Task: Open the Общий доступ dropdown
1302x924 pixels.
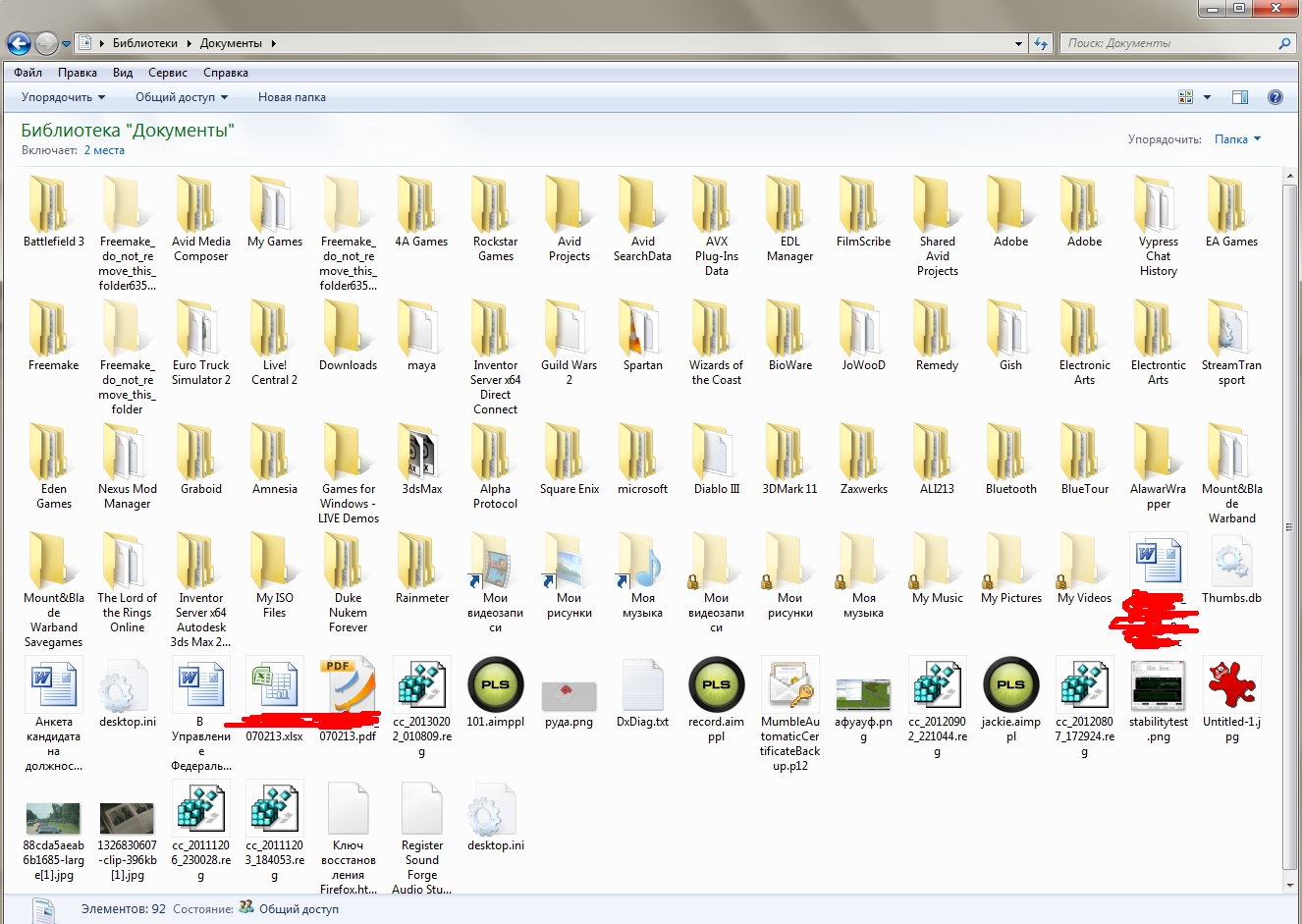Action: pos(182,97)
